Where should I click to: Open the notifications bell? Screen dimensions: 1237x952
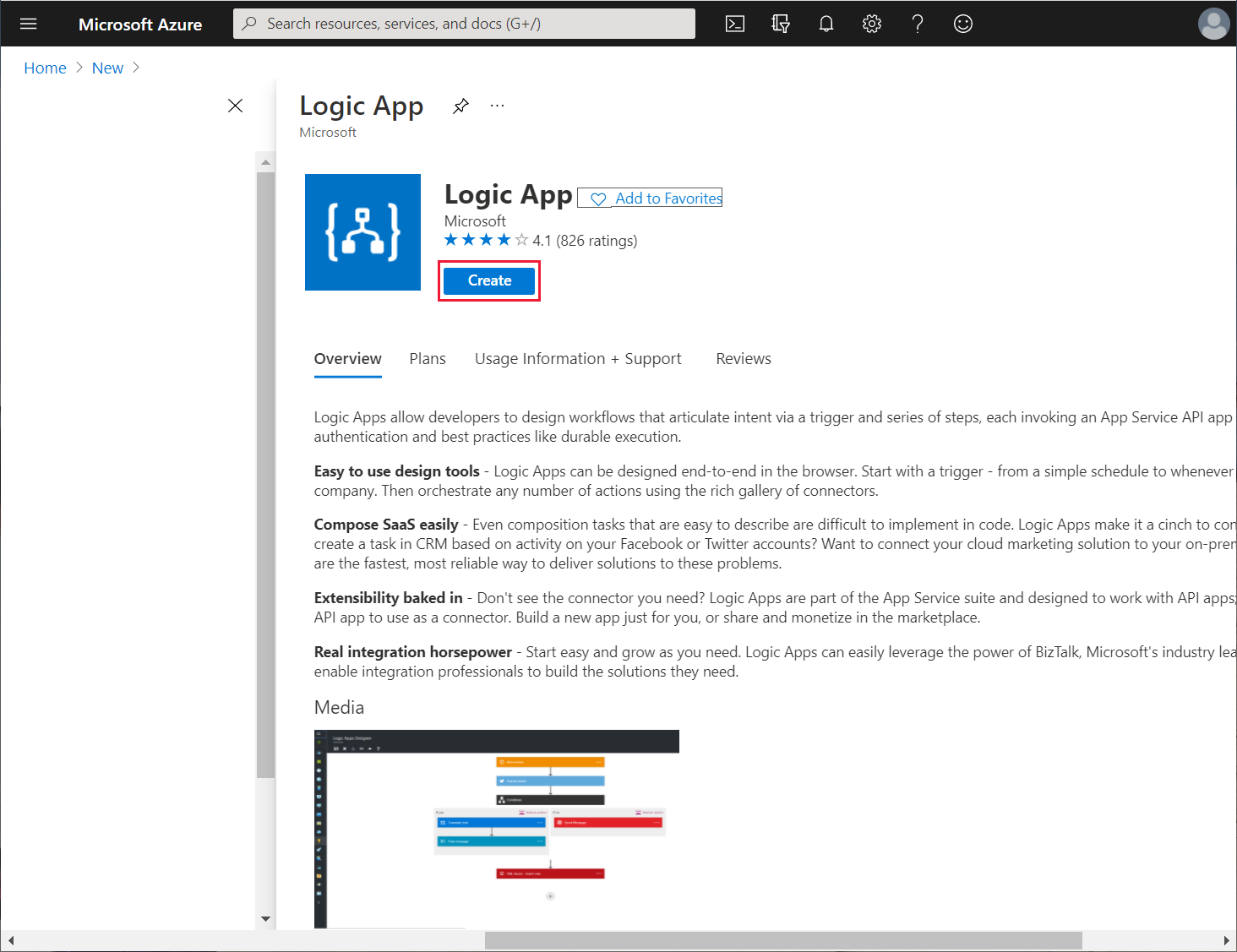pyautogui.click(x=826, y=24)
